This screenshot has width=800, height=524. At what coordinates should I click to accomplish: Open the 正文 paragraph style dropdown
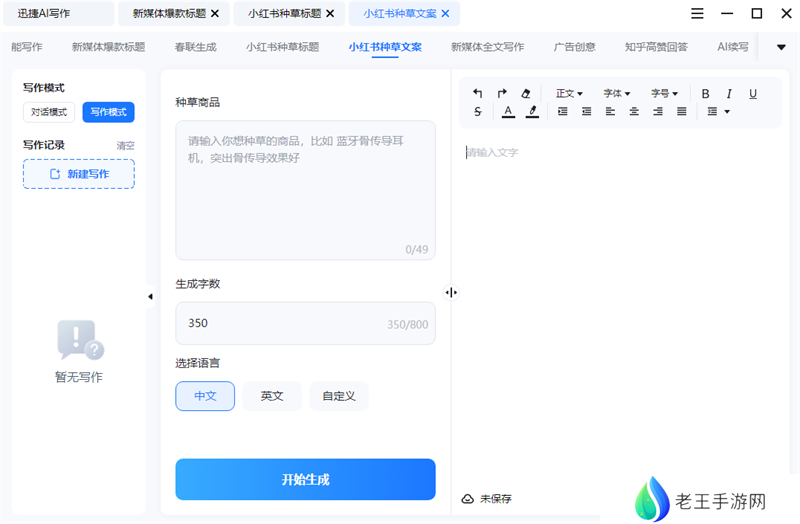pos(569,93)
